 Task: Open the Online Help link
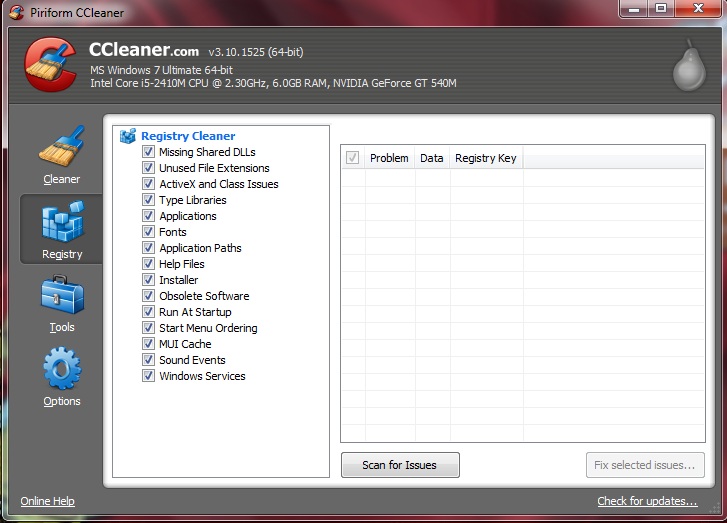pos(47,501)
